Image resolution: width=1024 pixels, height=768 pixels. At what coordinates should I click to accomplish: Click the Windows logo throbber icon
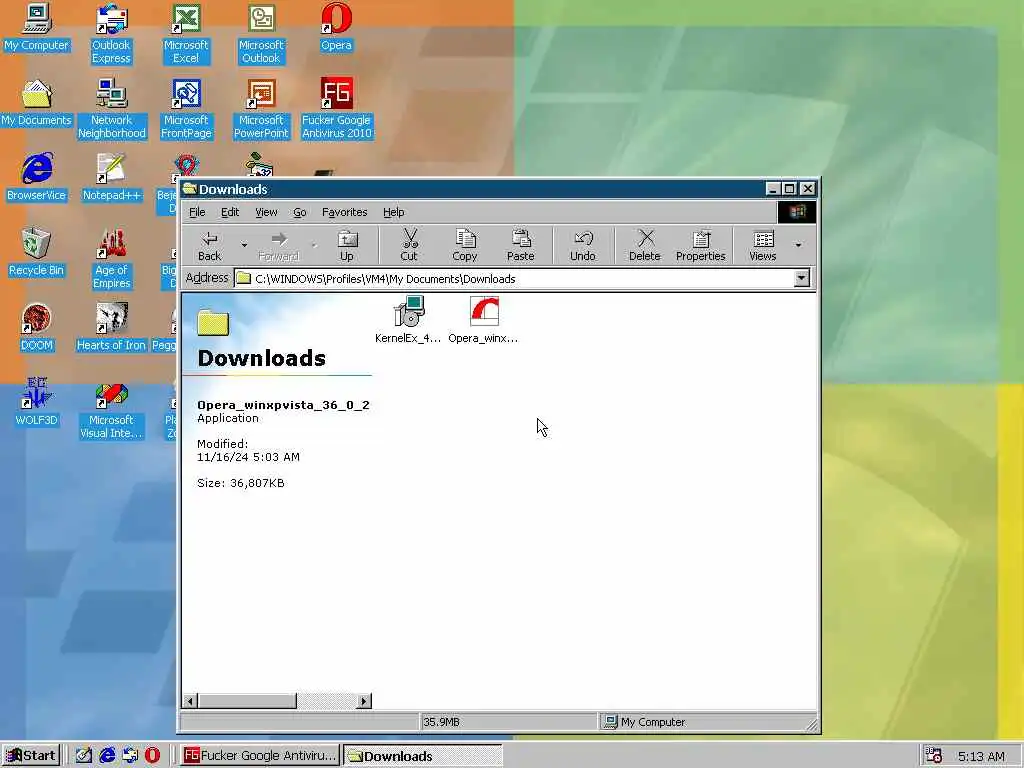click(x=796, y=212)
